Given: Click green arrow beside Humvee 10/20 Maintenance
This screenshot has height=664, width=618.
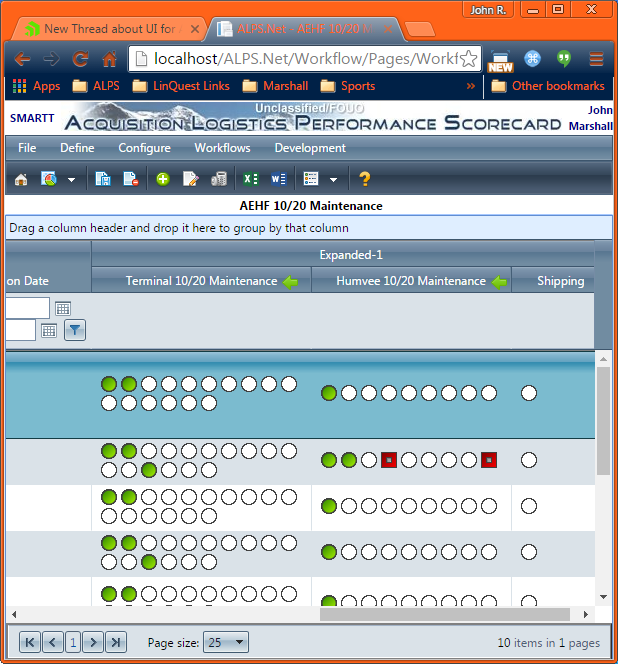Looking at the screenshot, I should tap(499, 282).
